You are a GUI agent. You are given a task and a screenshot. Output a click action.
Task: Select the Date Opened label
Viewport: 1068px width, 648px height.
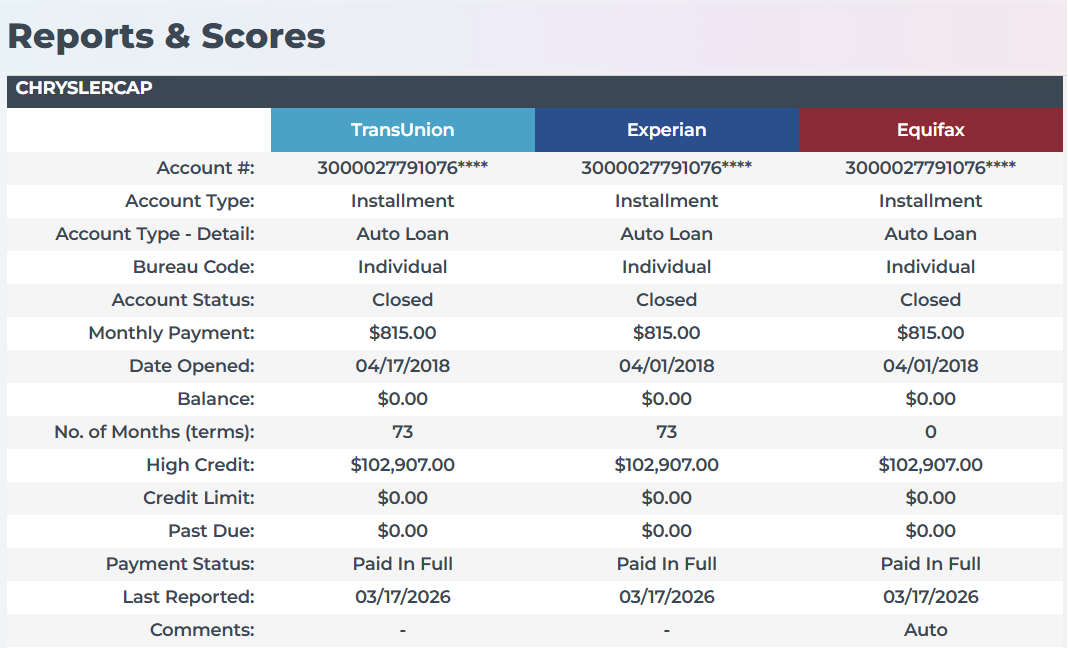pyautogui.click(x=192, y=366)
